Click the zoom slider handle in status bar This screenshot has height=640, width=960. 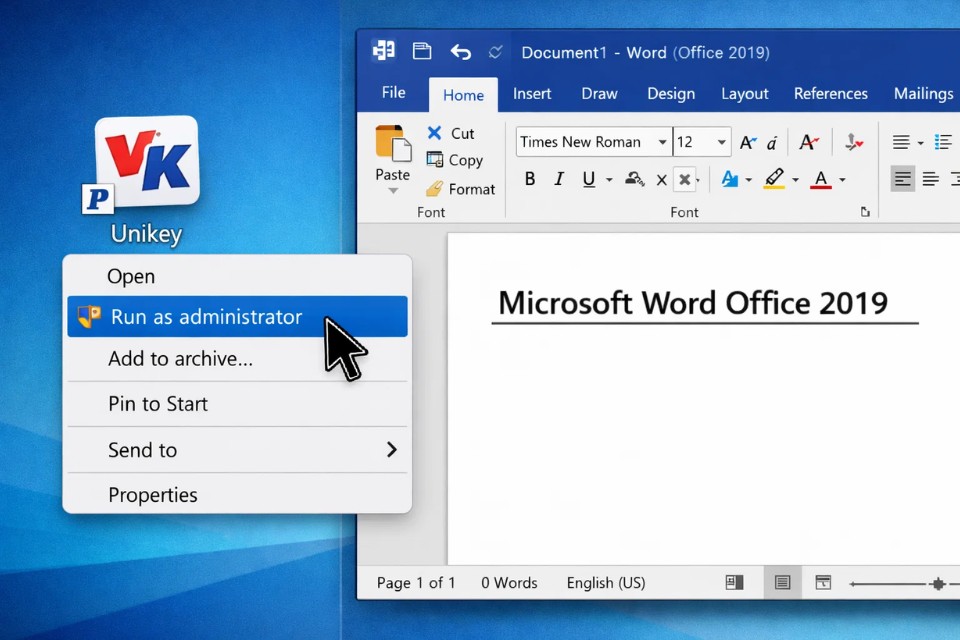tap(937, 583)
